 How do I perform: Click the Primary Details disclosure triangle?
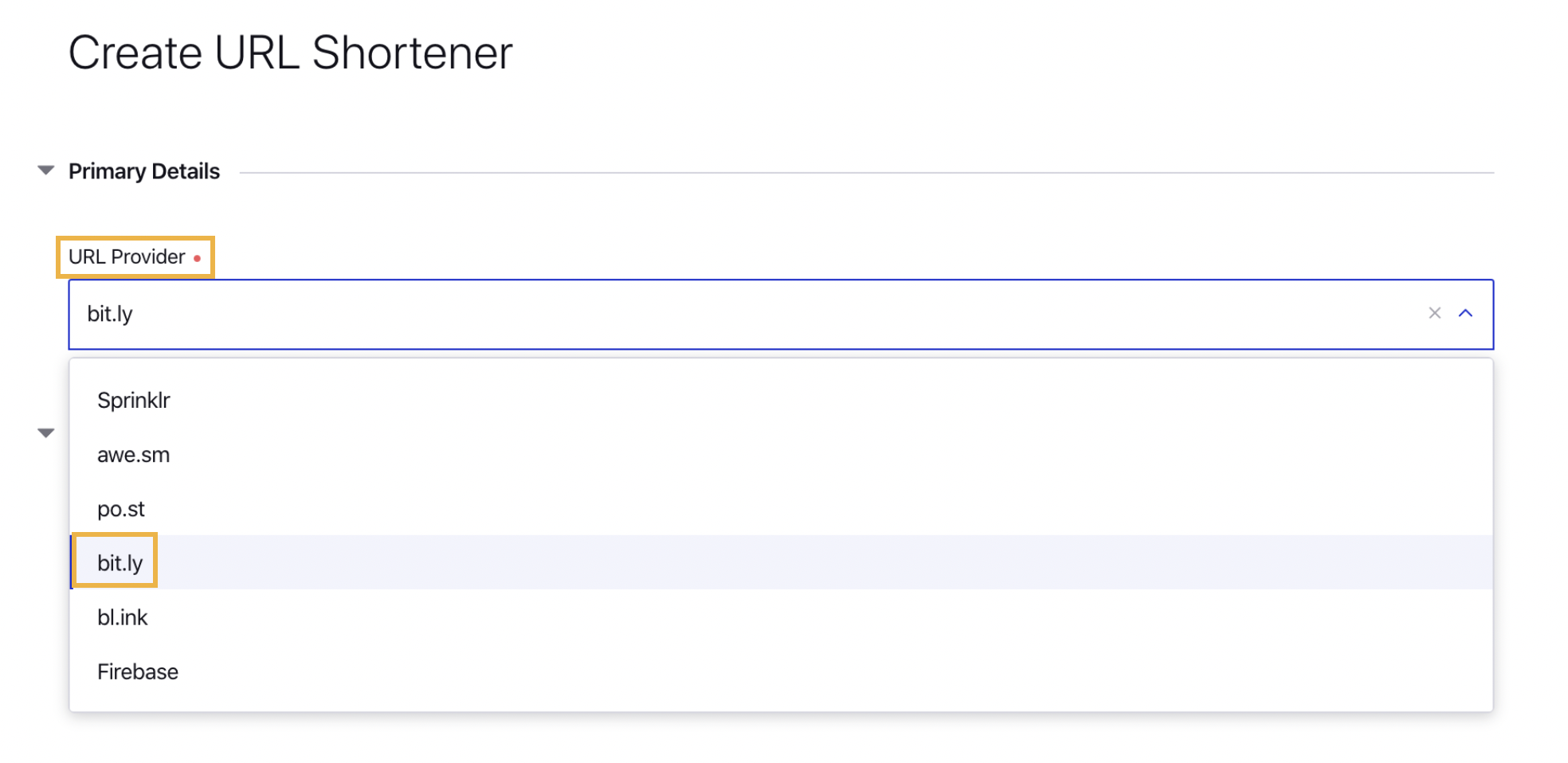pyautogui.click(x=45, y=170)
